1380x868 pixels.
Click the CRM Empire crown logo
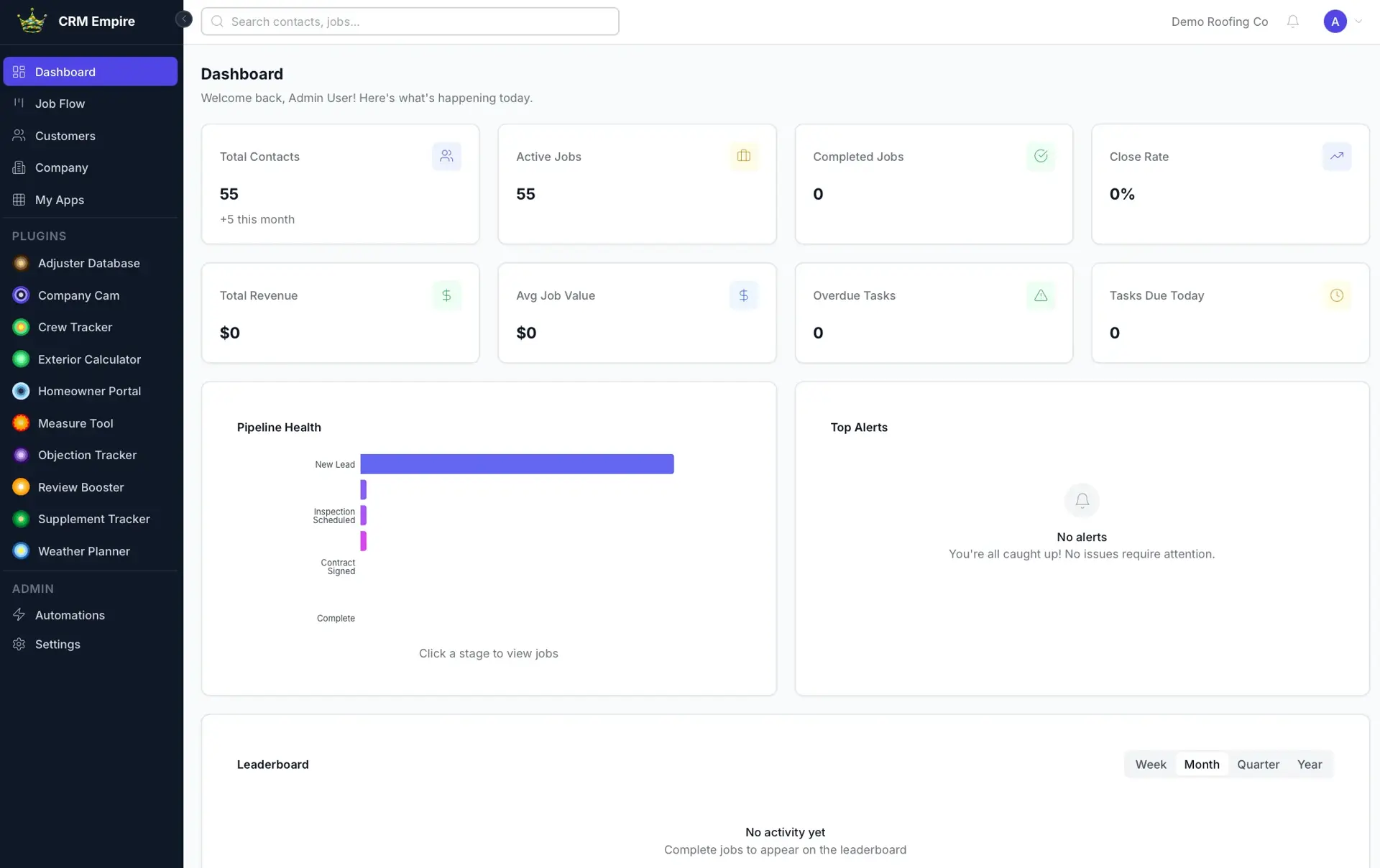pyautogui.click(x=32, y=21)
